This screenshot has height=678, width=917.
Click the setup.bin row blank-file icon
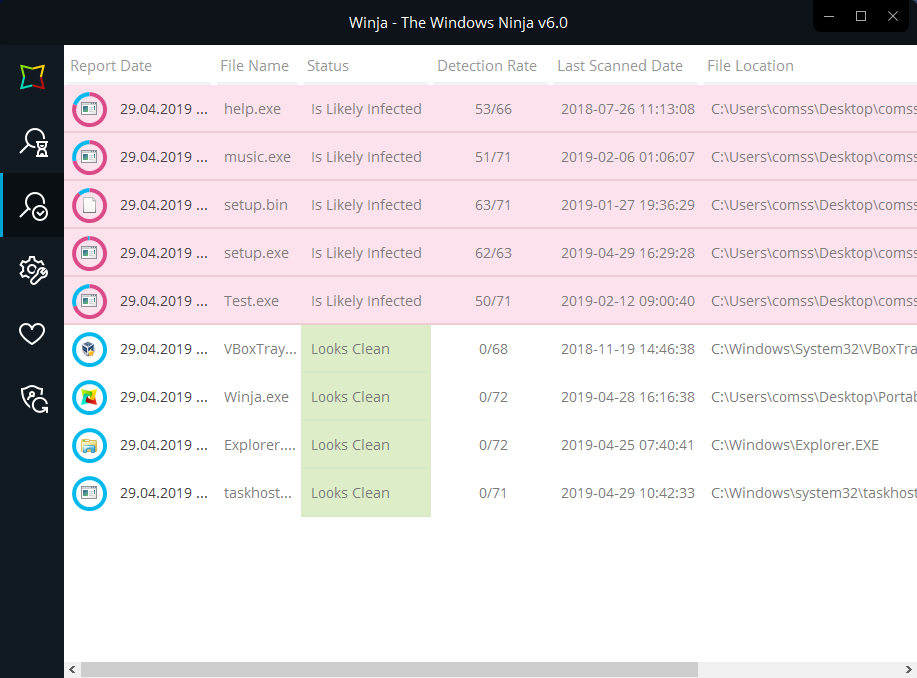(x=89, y=205)
